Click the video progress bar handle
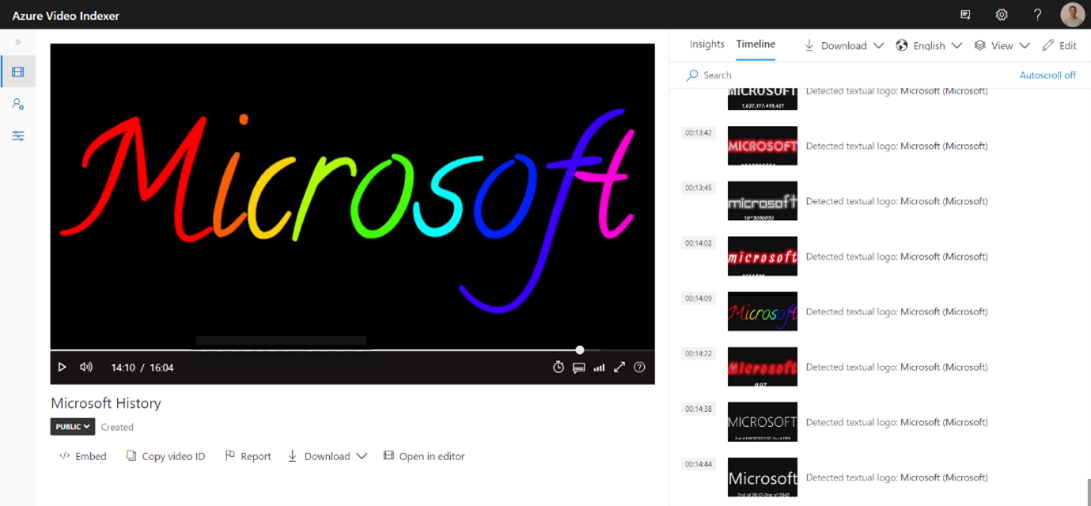1091x506 pixels. [580, 349]
